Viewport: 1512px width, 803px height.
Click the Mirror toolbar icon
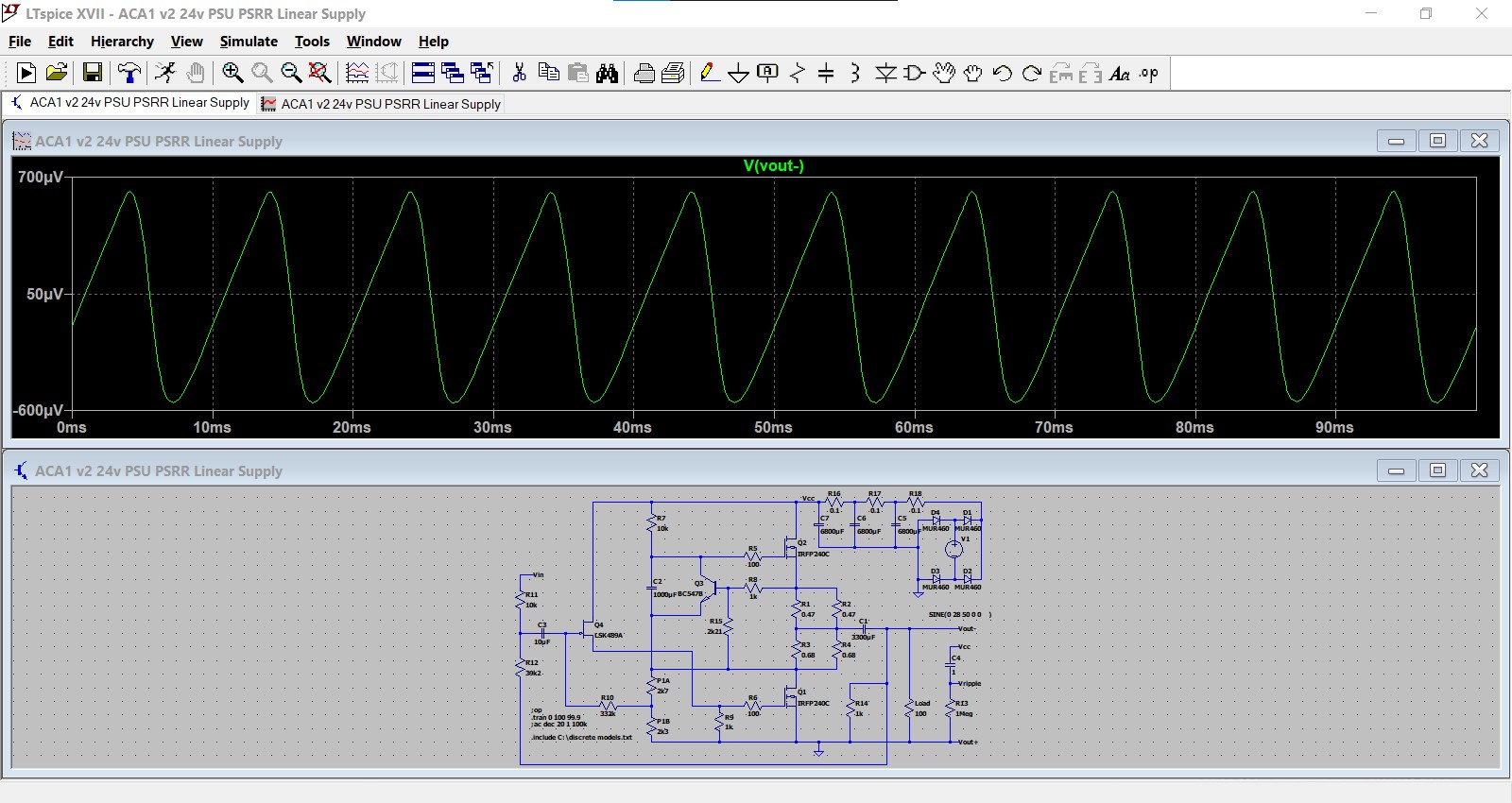[x=1091, y=73]
